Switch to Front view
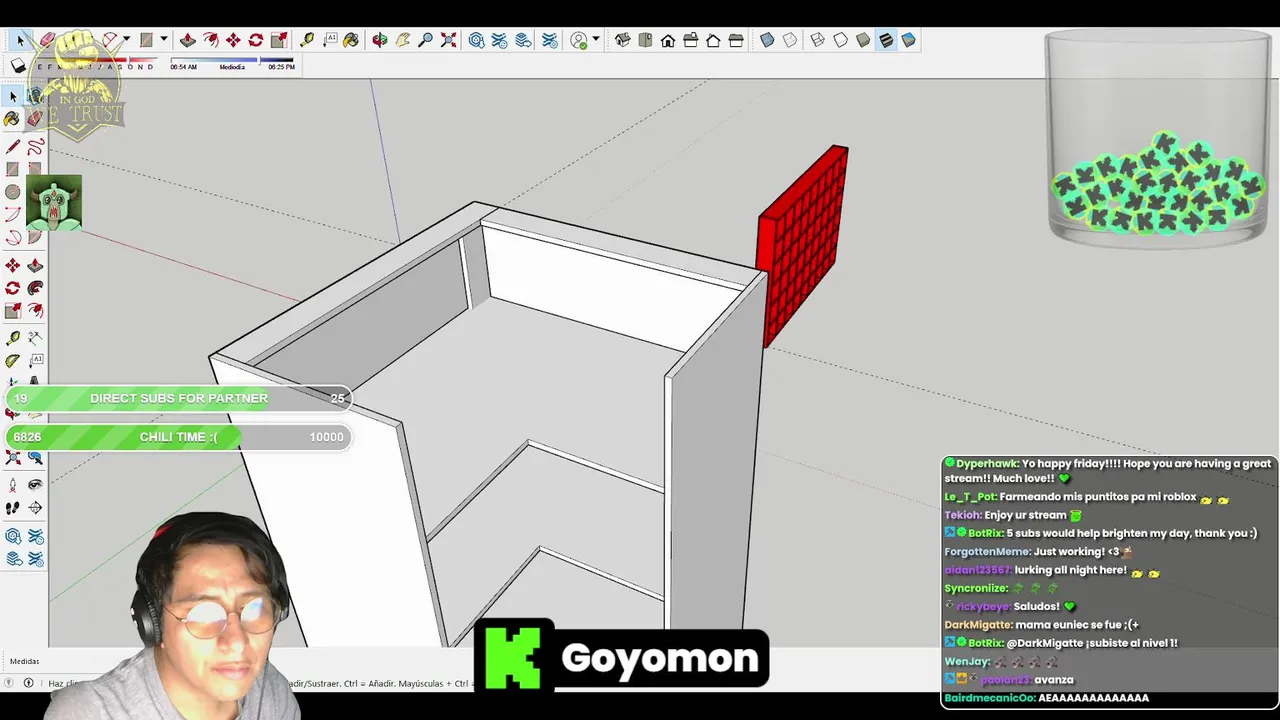The height and width of the screenshot is (720, 1280). point(668,40)
